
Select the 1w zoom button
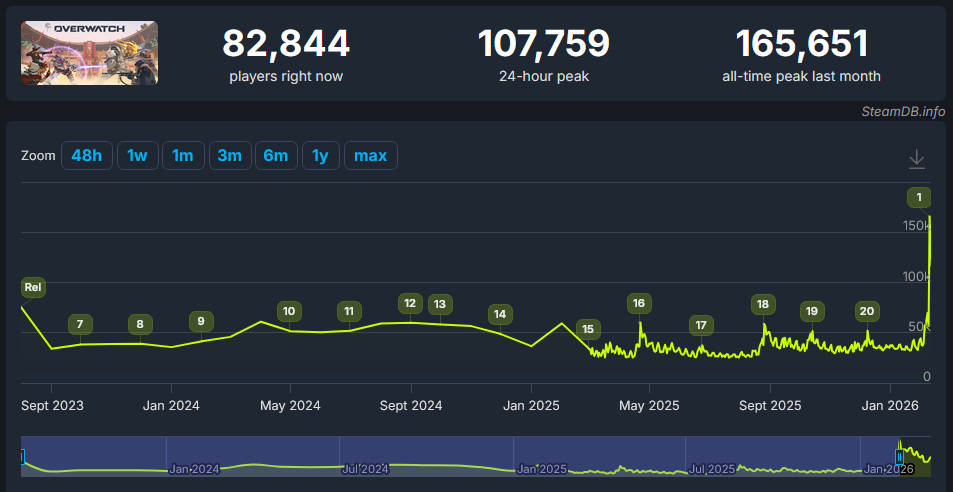[x=138, y=156]
